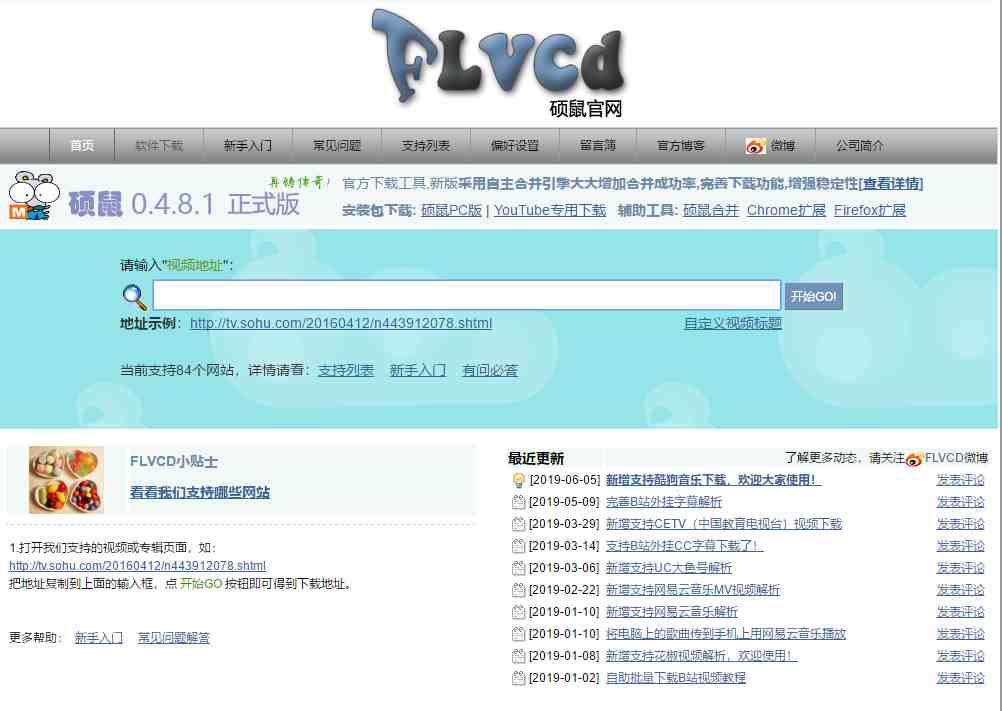Open the 首页 navigation tab
The image size is (1002, 711).
click(82, 146)
